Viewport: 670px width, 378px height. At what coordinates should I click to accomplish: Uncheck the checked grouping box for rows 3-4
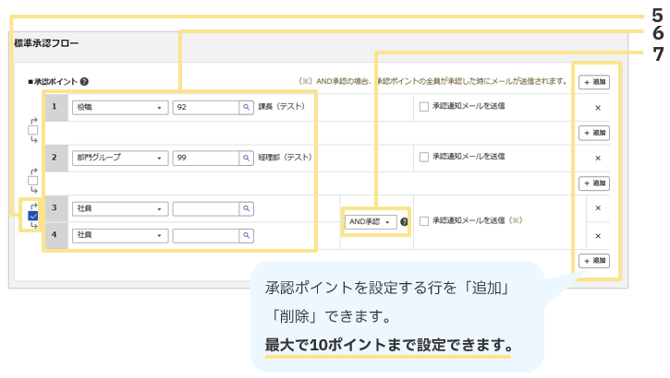(x=33, y=216)
